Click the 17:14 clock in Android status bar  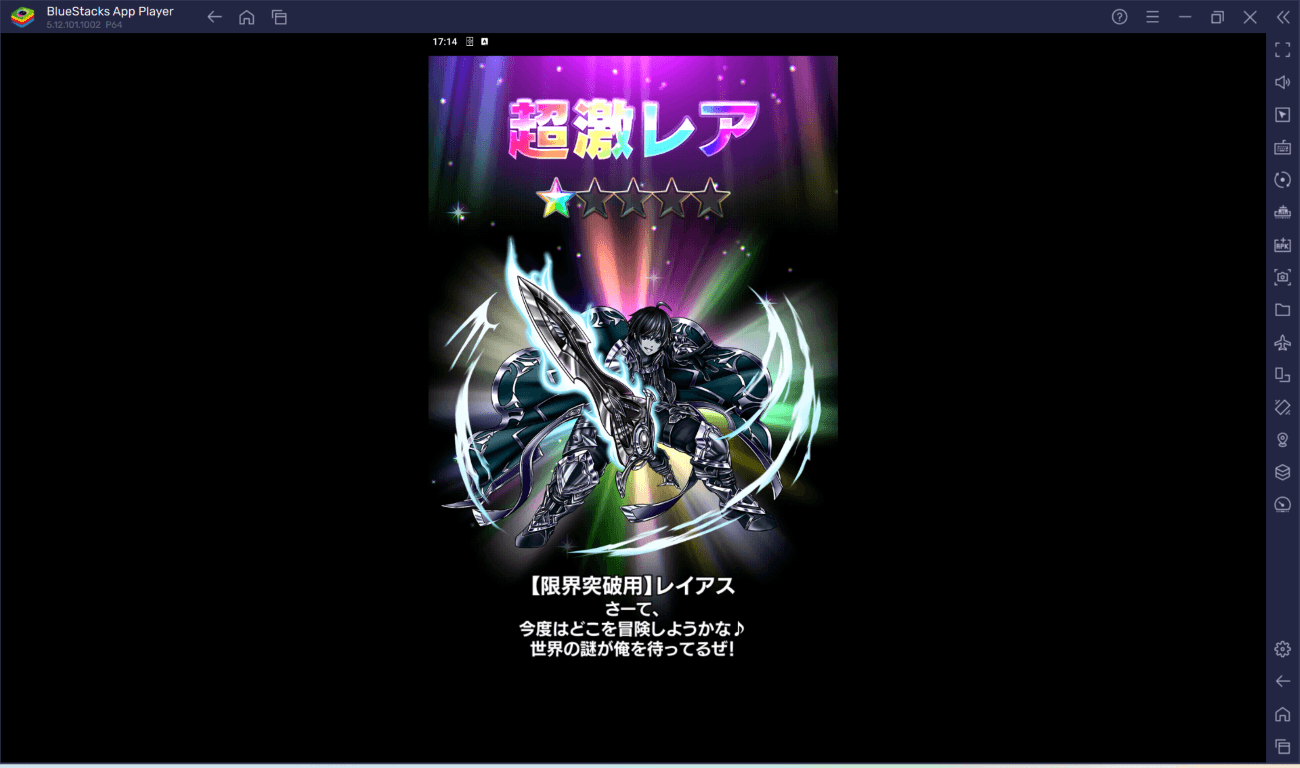point(445,42)
